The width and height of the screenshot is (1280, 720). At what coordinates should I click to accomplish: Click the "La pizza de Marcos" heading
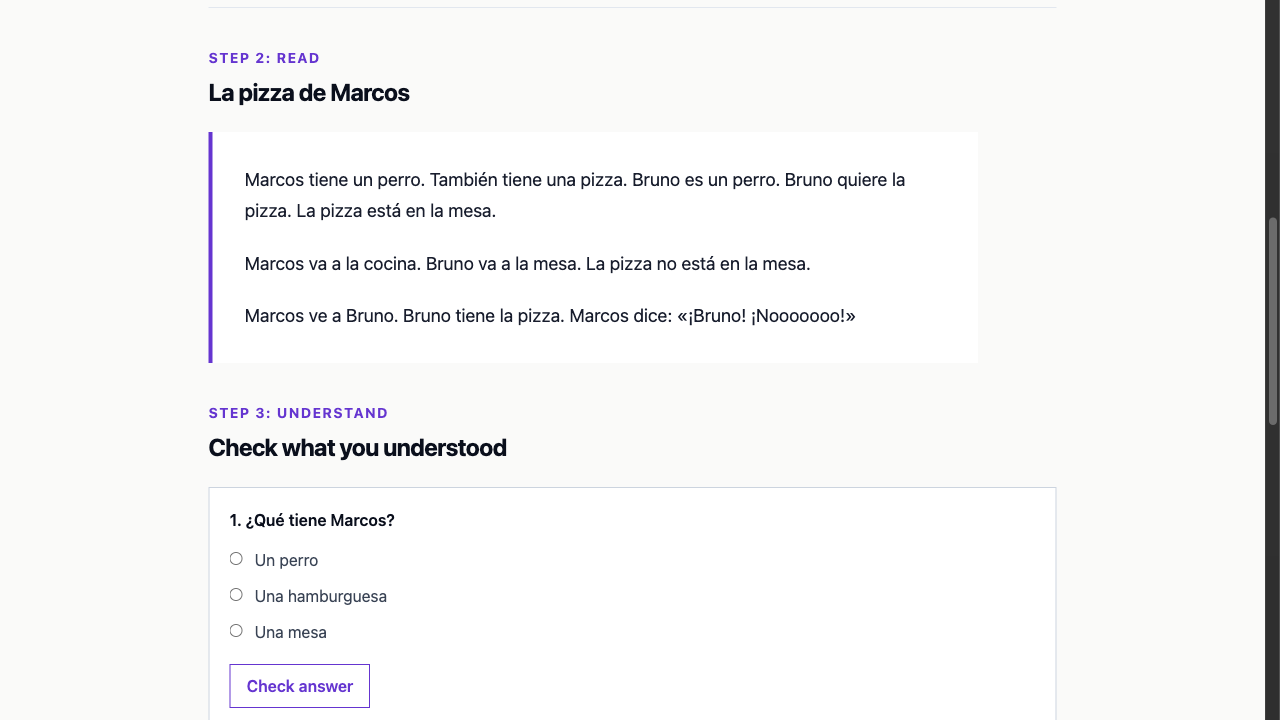(309, 93)
